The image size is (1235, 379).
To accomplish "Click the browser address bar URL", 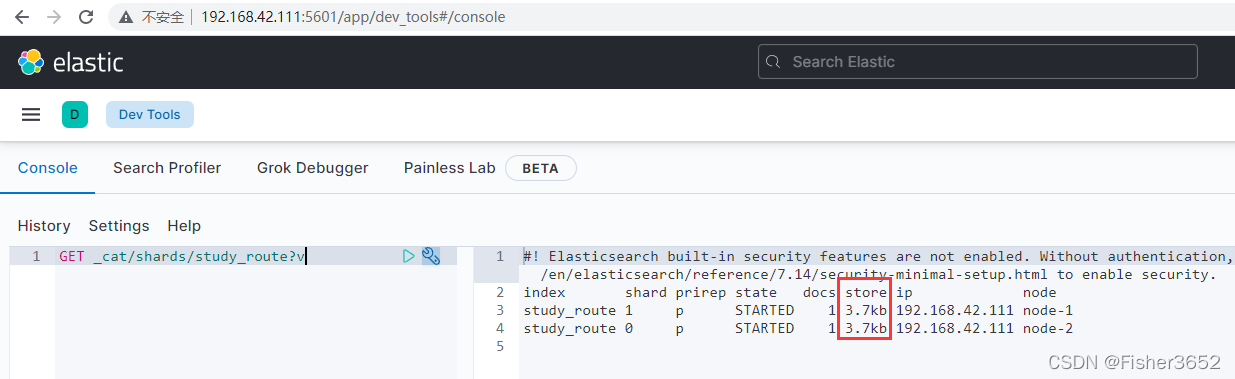I will point(353,17).
